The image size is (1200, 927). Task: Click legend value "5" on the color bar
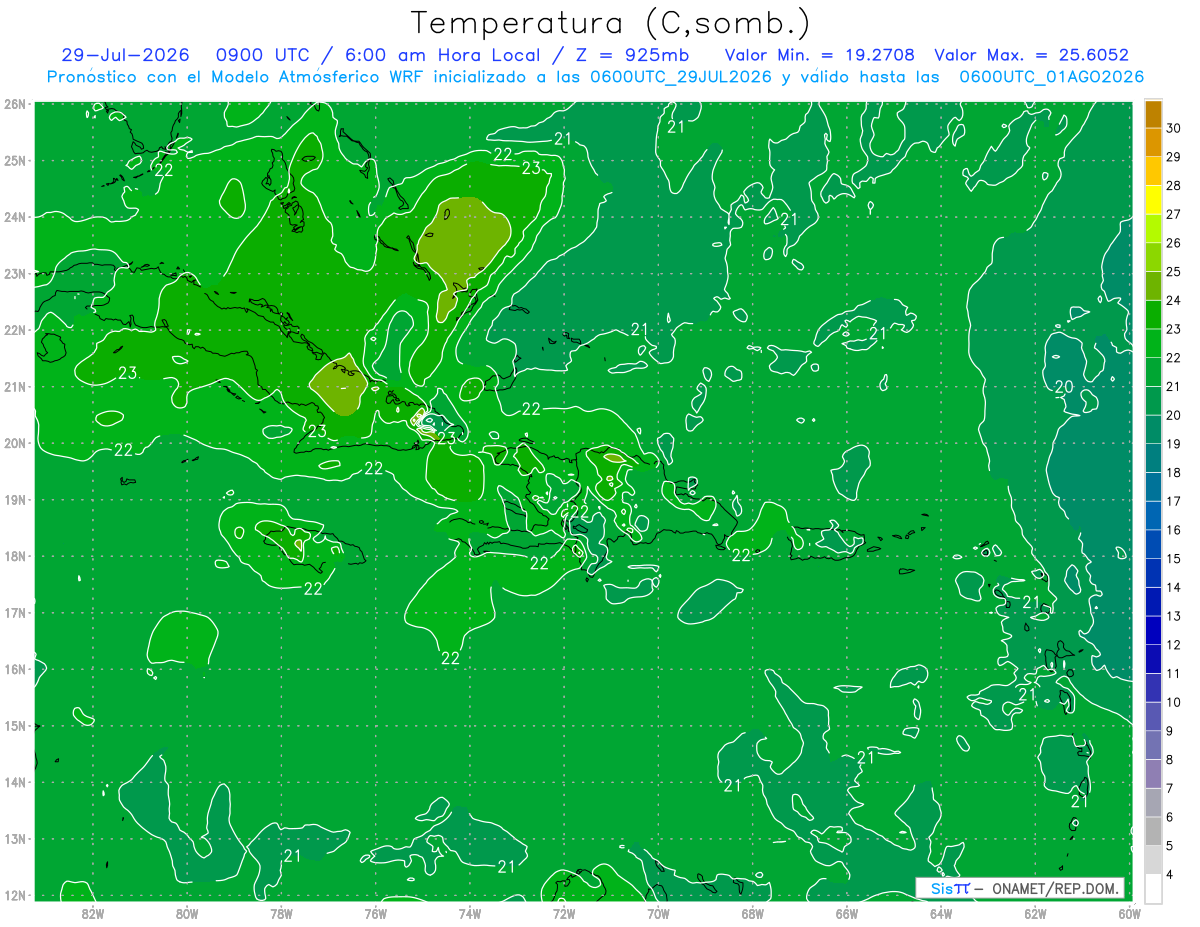point(1170,846)
